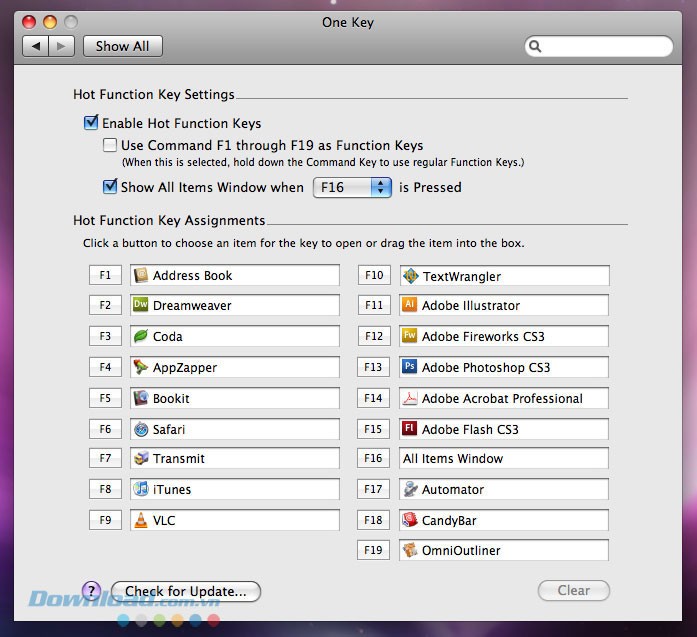Viewport: 697px width, 637px height.
Task: Click the VLC cone icon
Action: (x=141, y=520)
